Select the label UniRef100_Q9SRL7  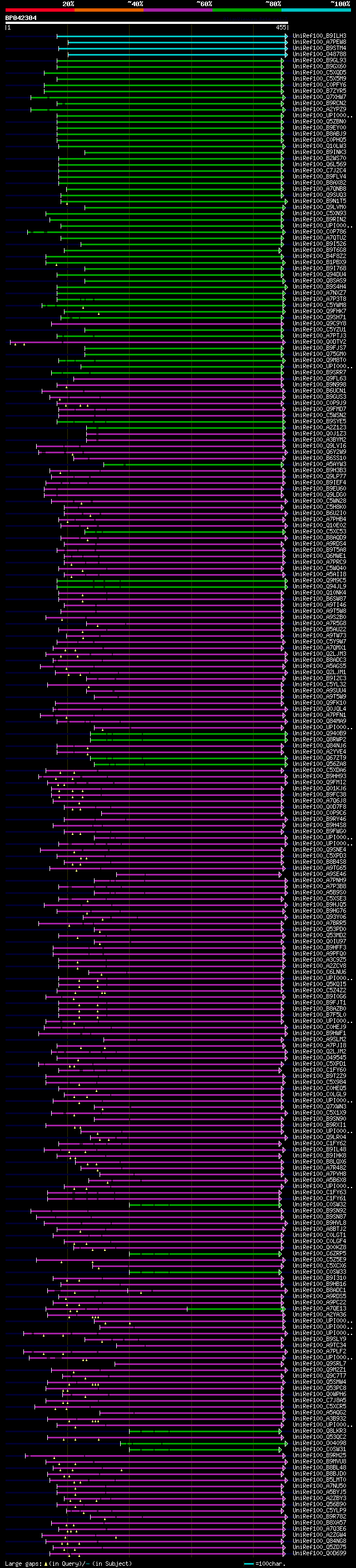click(319, 1363)
